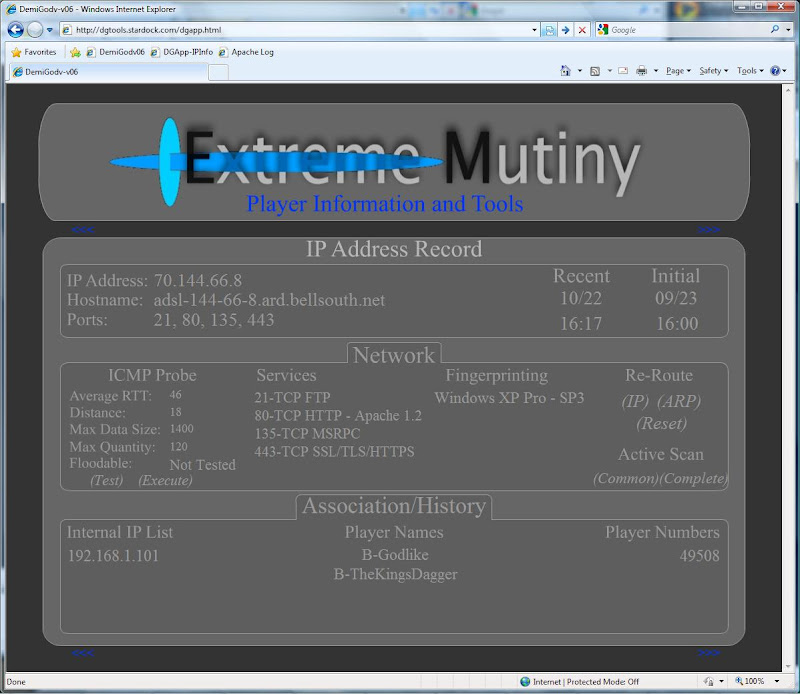Click the IP address 70.144.66.8 text
Viewport: 800px width, 694px height.
tap(198, 281)
